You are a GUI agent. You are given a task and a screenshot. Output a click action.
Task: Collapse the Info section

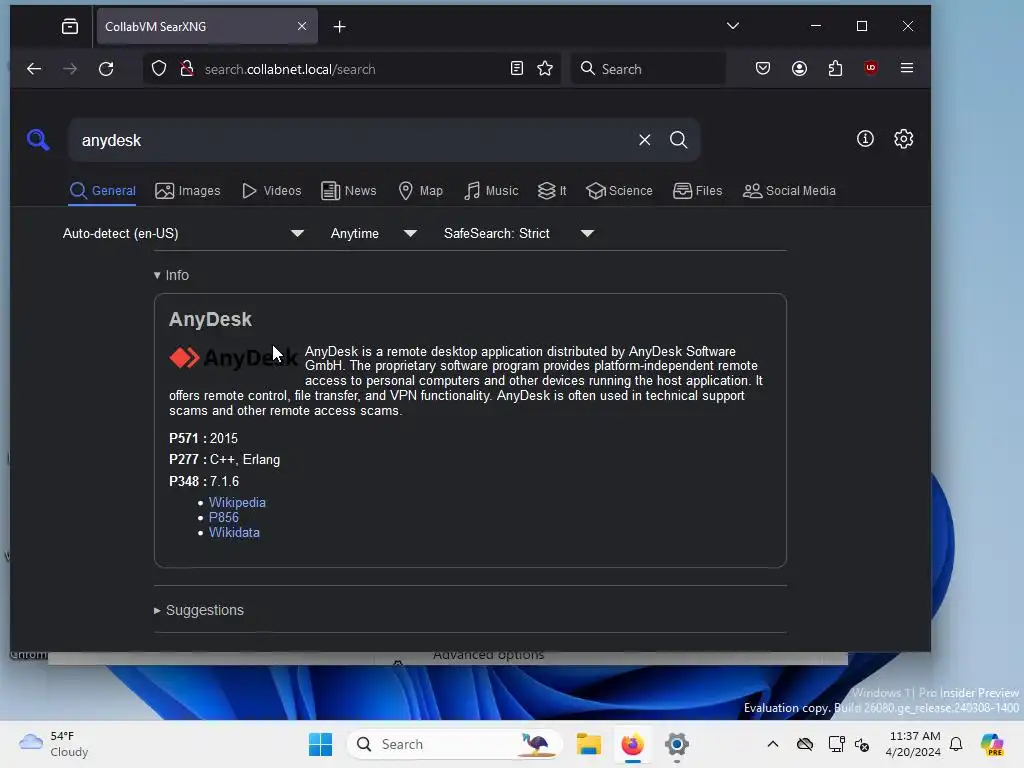[171, 275]
